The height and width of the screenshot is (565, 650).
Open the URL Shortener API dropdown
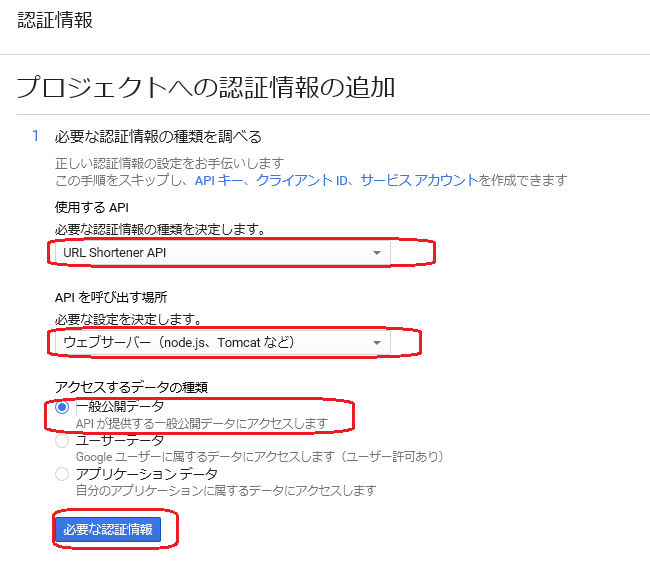223,252
